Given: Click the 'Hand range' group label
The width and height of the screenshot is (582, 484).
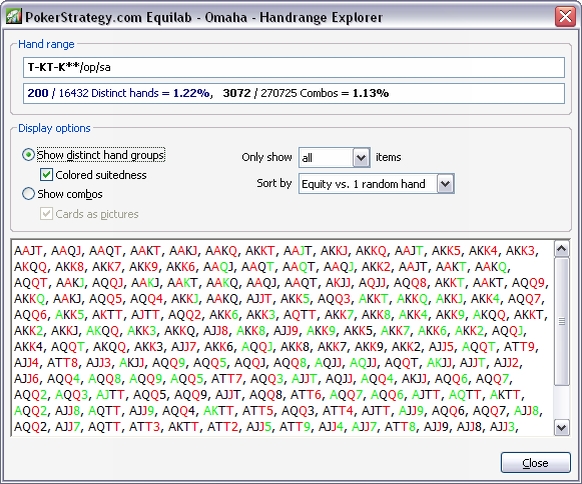Looking at the screenshot, I should 46,44.
